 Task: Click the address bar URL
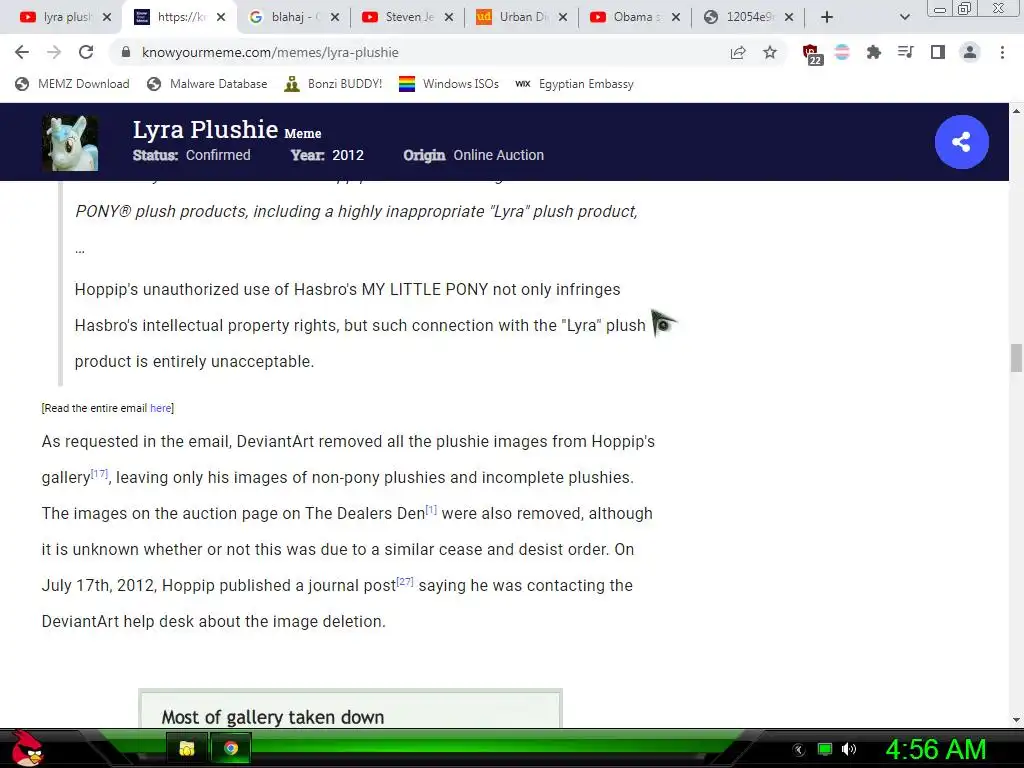pos(270,52)
